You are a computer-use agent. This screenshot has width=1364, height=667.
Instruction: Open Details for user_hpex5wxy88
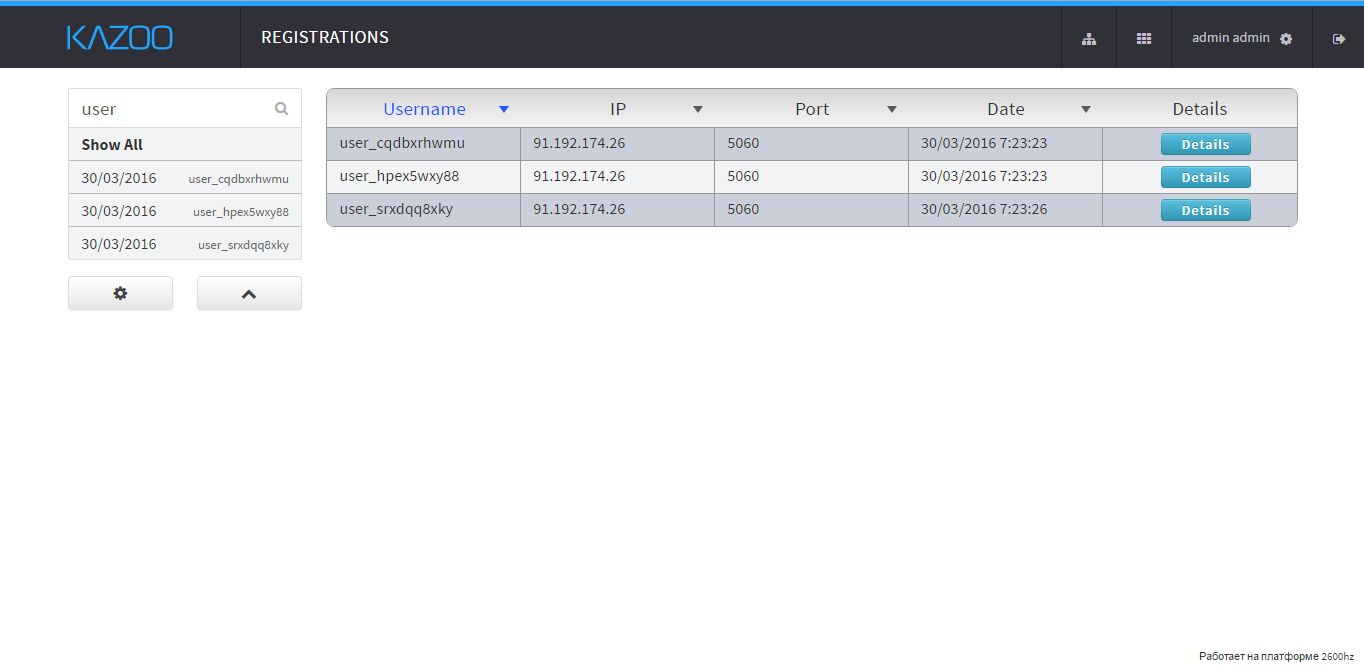pyautogui.click(x=1205, y=177)
